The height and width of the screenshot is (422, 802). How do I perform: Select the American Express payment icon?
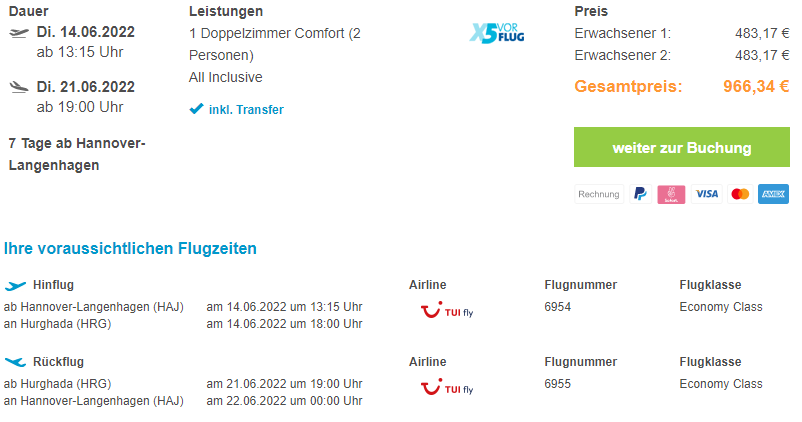coord(773,194)
